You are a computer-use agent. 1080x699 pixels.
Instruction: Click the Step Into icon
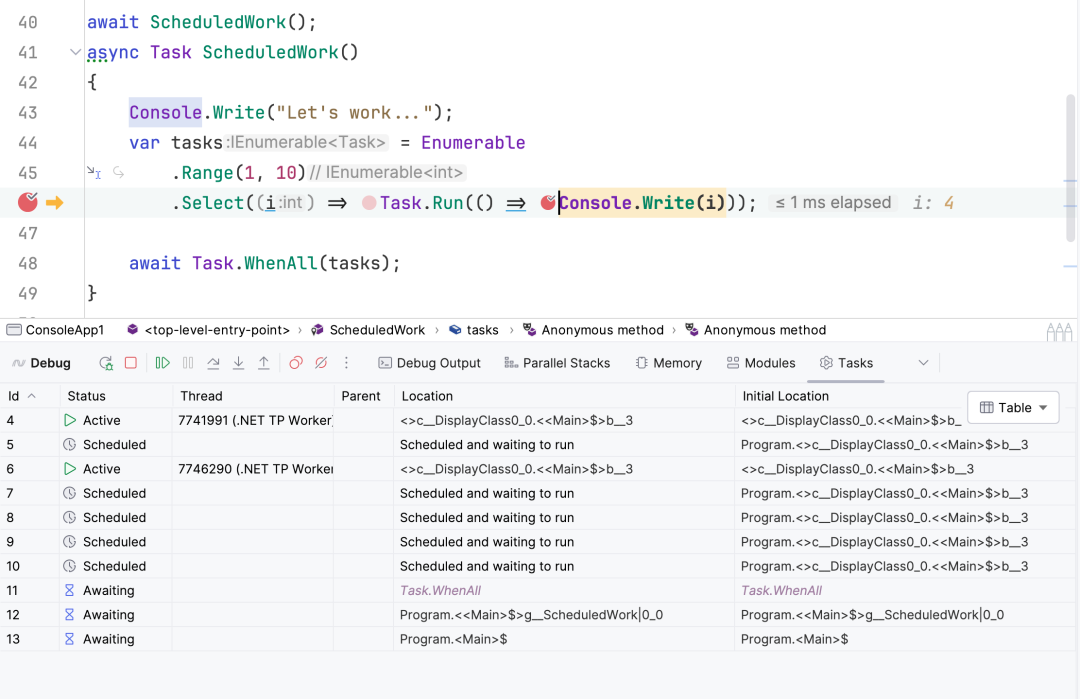(238, 362)
